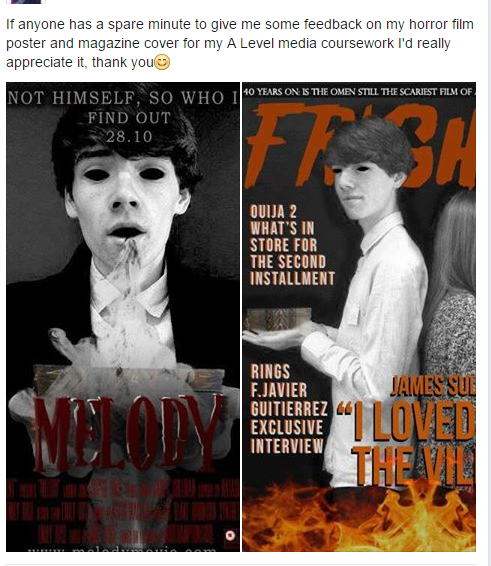Click the small red logo on Melody poster
Image resolution: width=491 pixels, height=566 pixels.
click(230, 535)
